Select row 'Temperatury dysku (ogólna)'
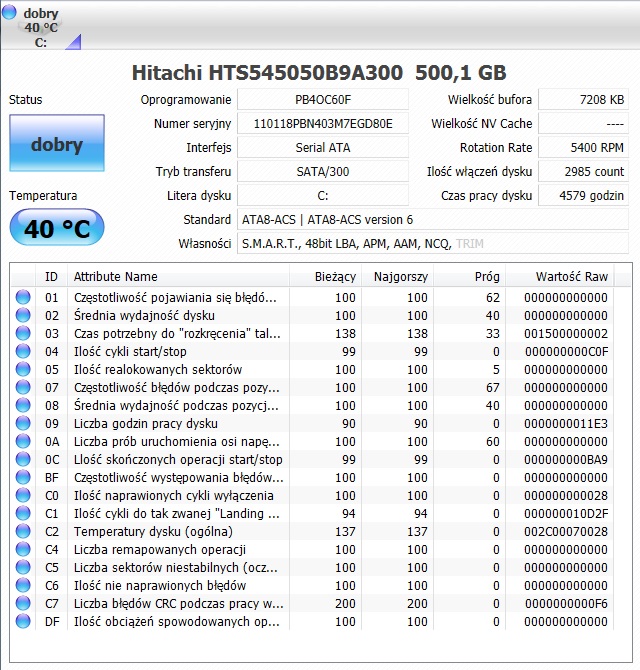640x670 pixels. click(312, 531)
